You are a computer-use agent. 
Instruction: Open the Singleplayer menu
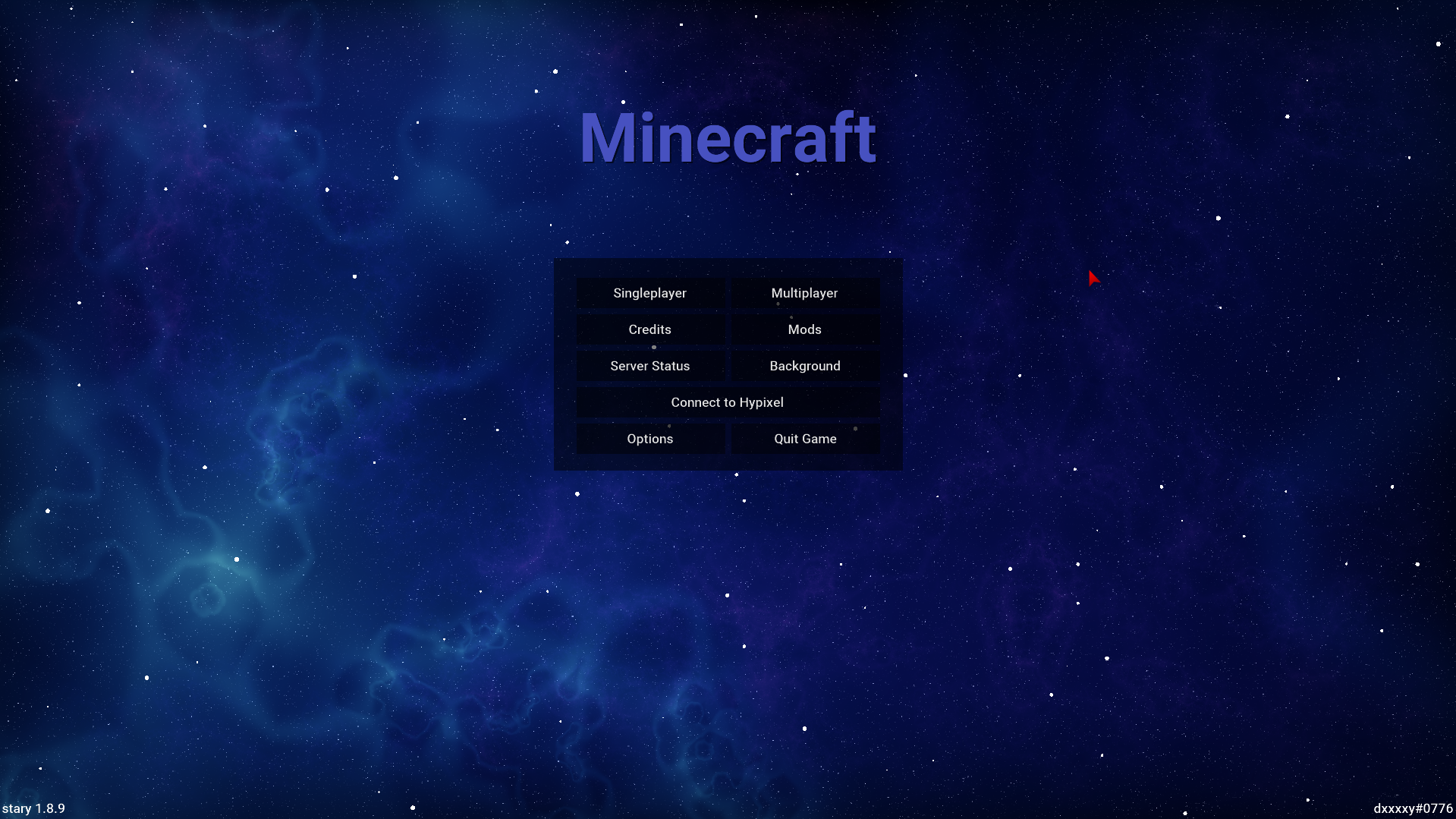click(x=650, y=293)
